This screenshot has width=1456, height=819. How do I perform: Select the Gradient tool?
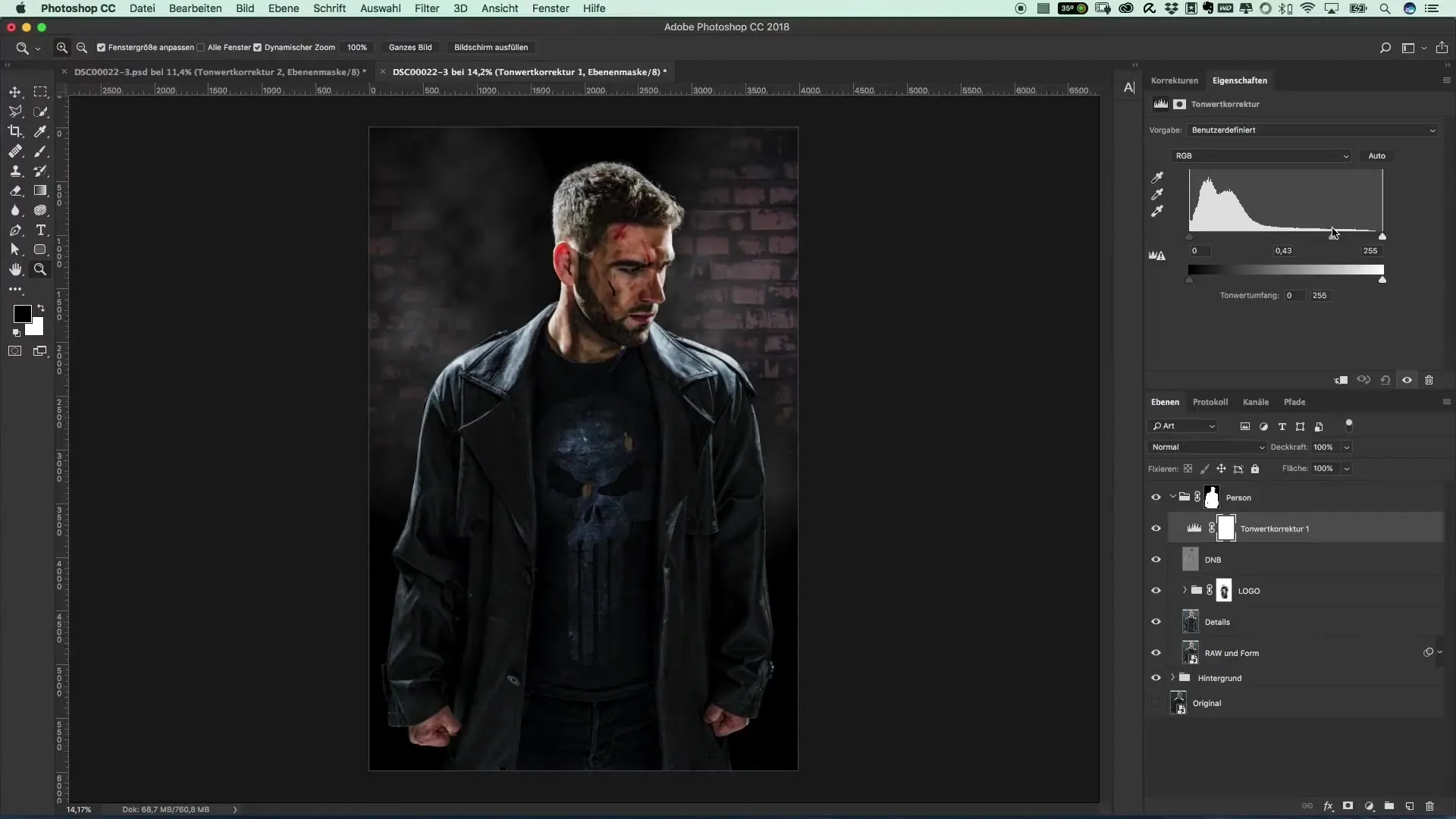coord(40,190)
